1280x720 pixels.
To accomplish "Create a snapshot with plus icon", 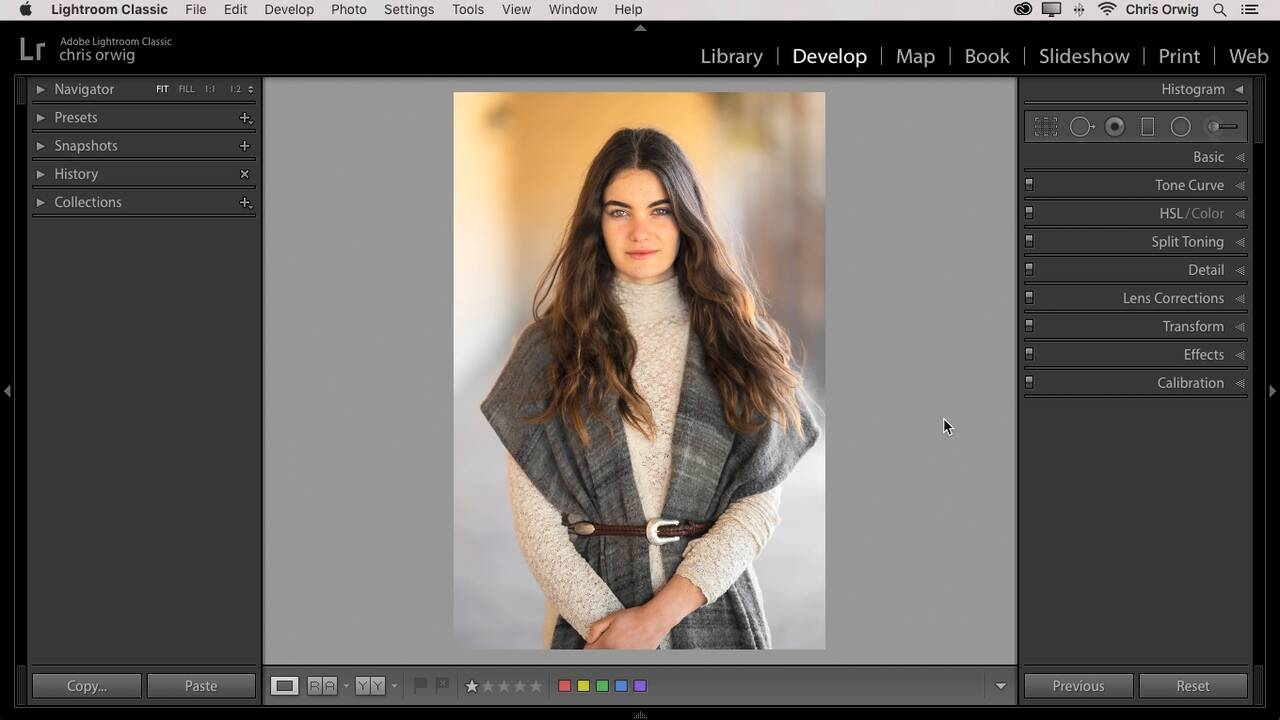I will [x=244, y=146].
